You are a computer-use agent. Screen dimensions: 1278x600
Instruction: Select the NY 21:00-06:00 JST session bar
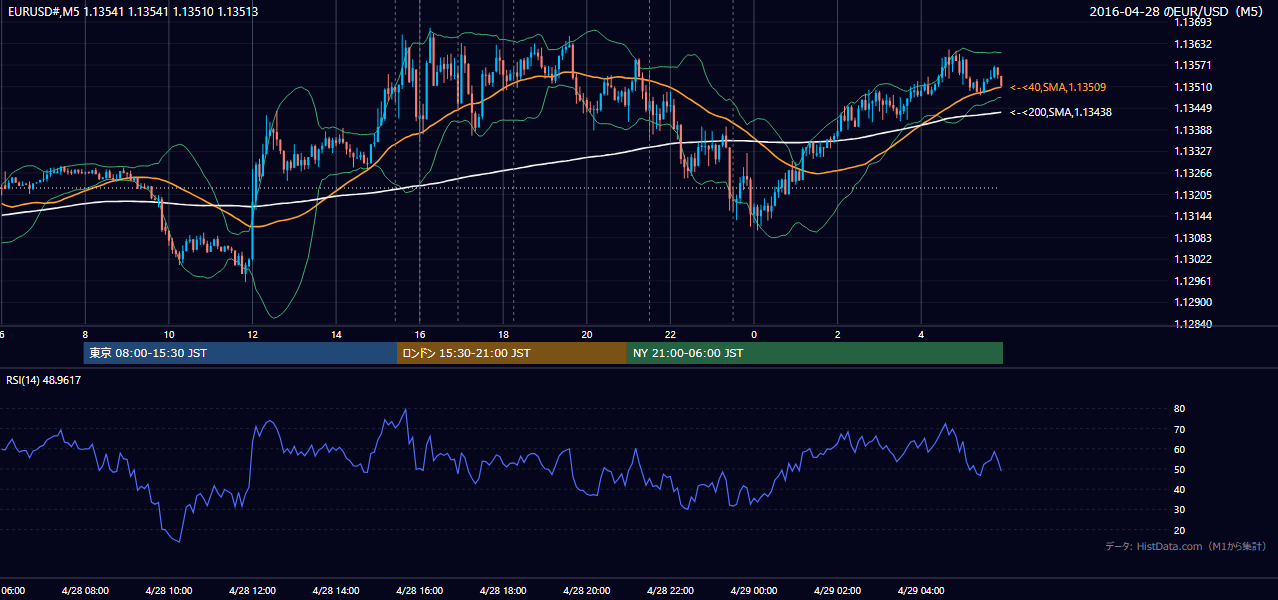(x=815, y=353)
